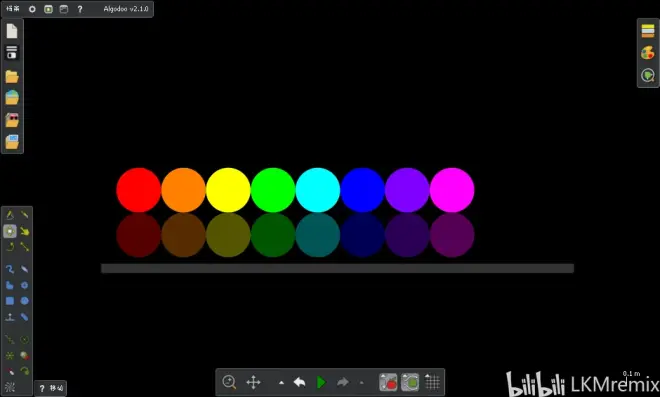Toggle gravity with the red apple icon

(388, 382)
